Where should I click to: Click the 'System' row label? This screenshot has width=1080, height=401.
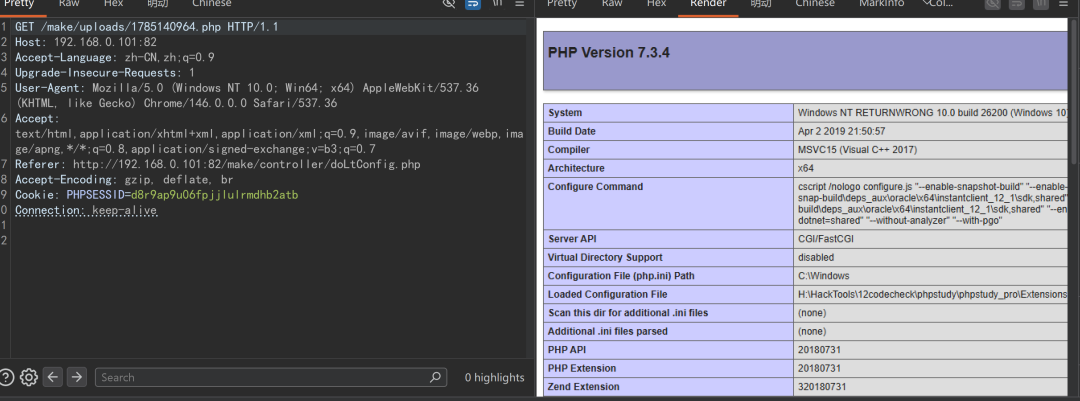pyautogui.click(x=565, y=112)
